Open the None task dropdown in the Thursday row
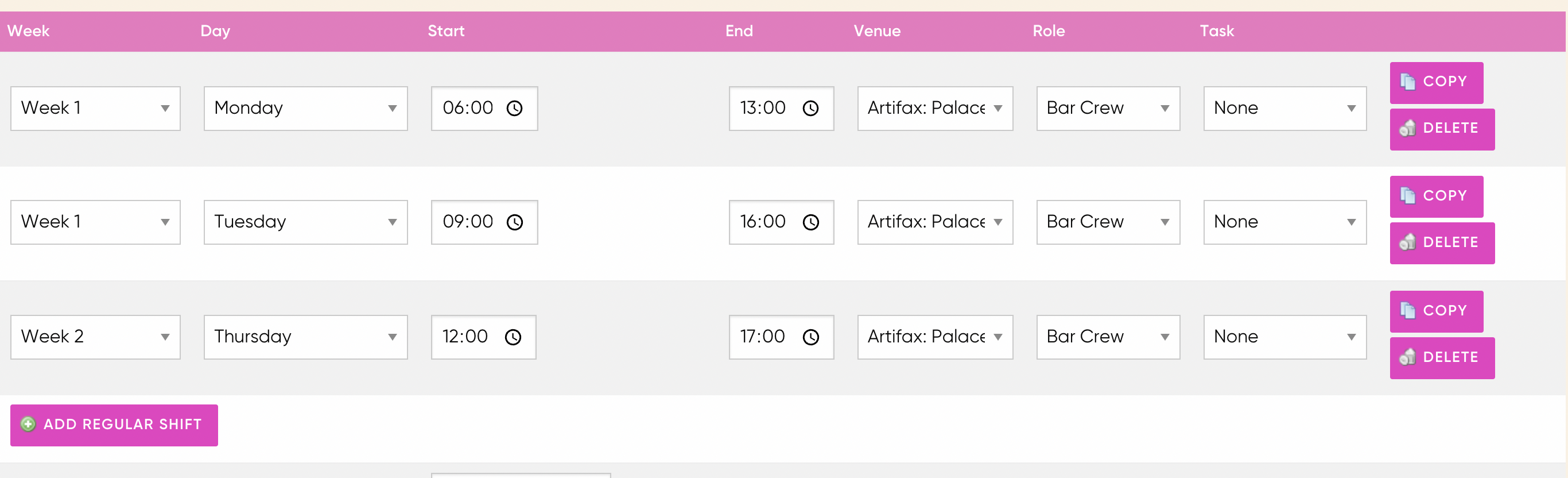This screenshot has height=478, width=1568. (1285, 337)
